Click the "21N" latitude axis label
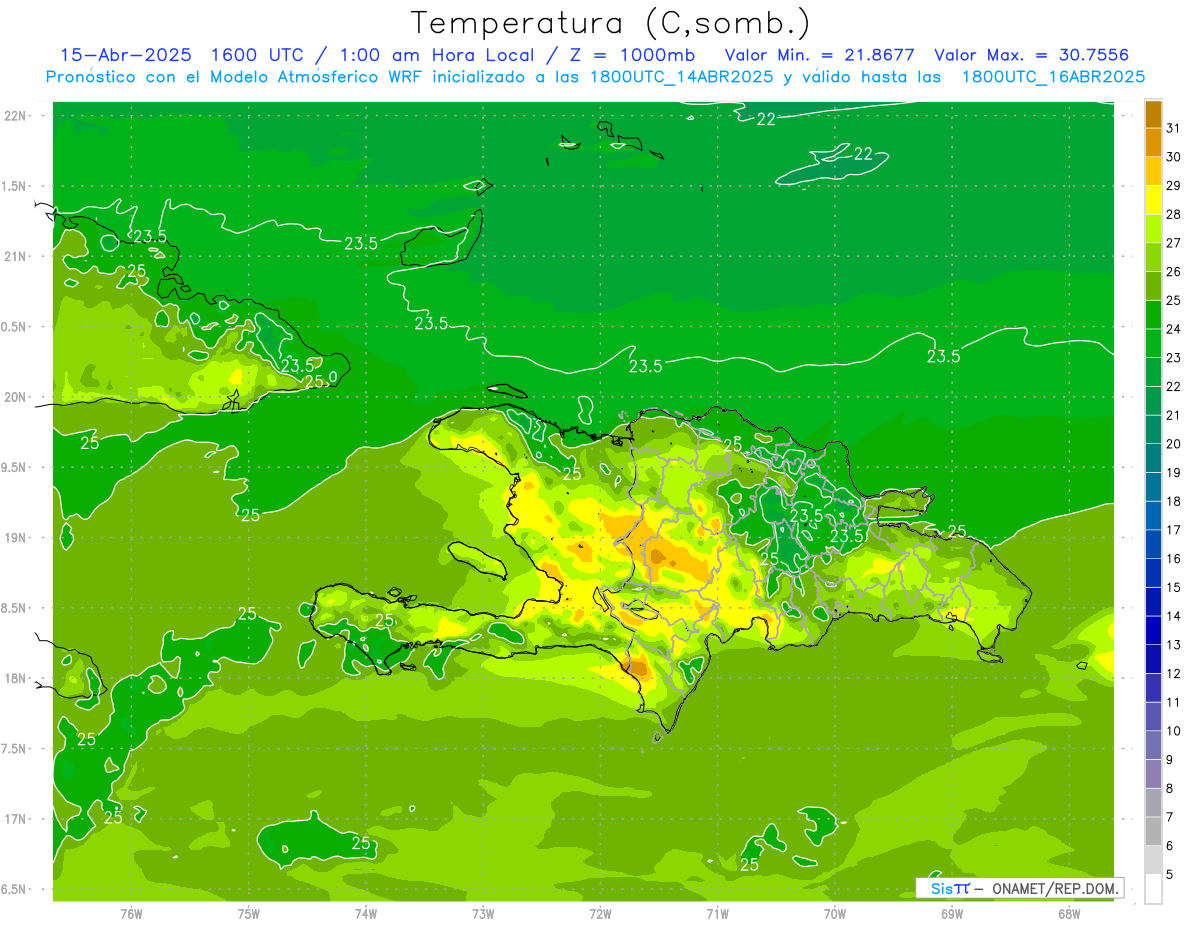Image resolution: width=1200 pixels, height=927 pixels. point(16,257)
